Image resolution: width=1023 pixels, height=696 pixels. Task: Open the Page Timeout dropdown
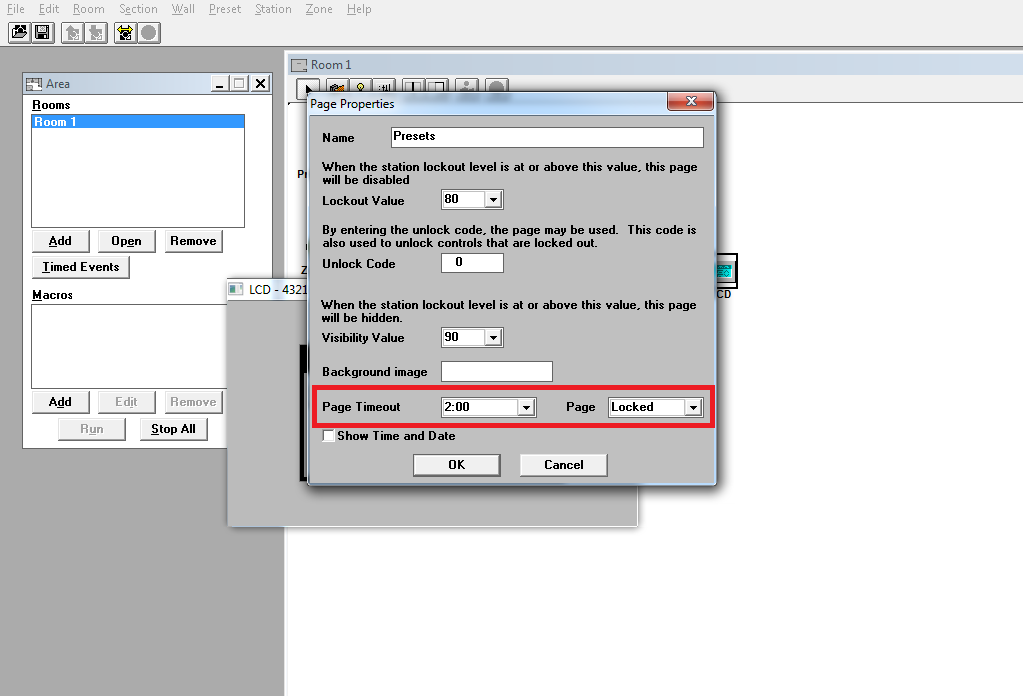point(526,408)
